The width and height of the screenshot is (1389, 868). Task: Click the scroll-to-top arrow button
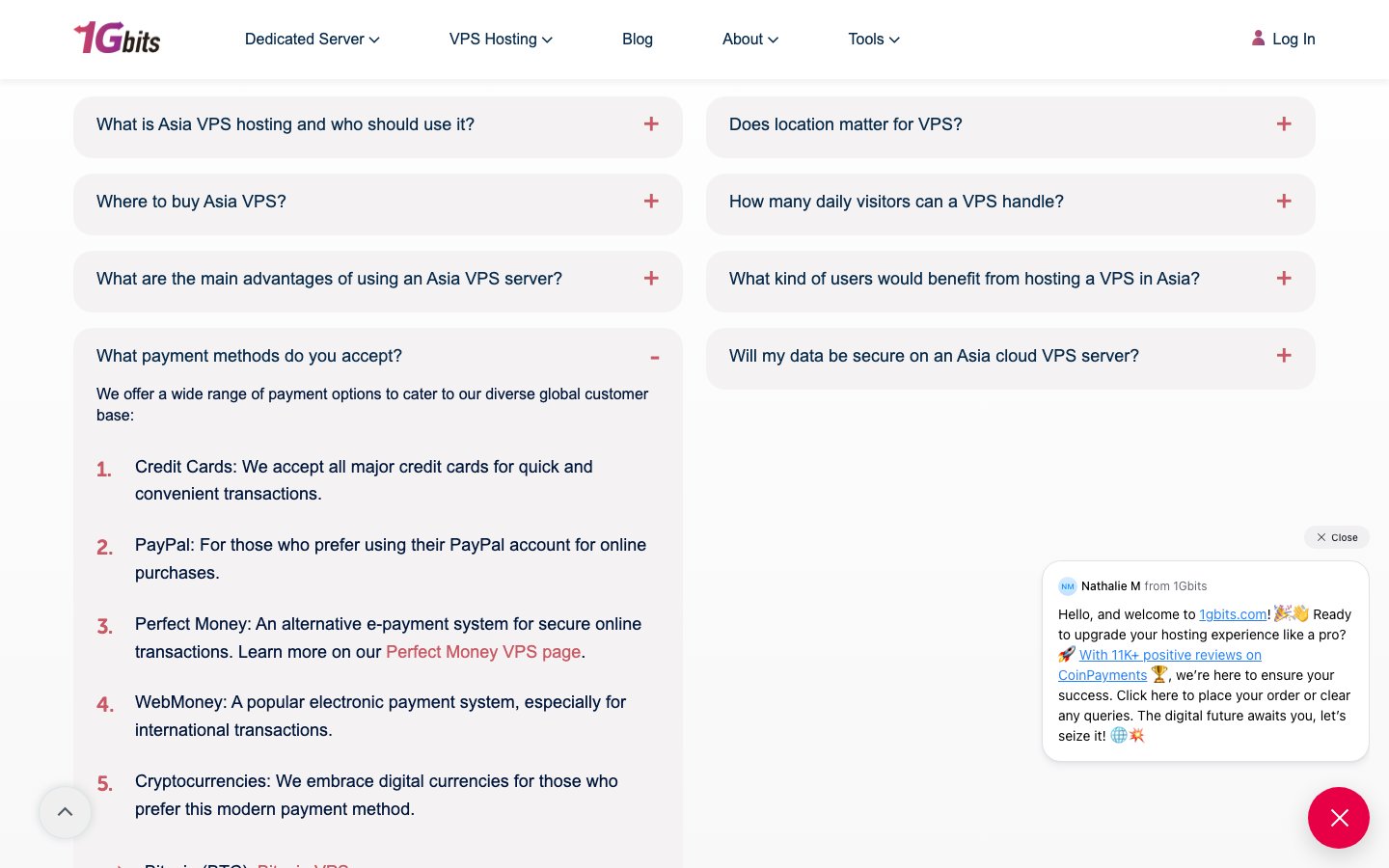65,812
